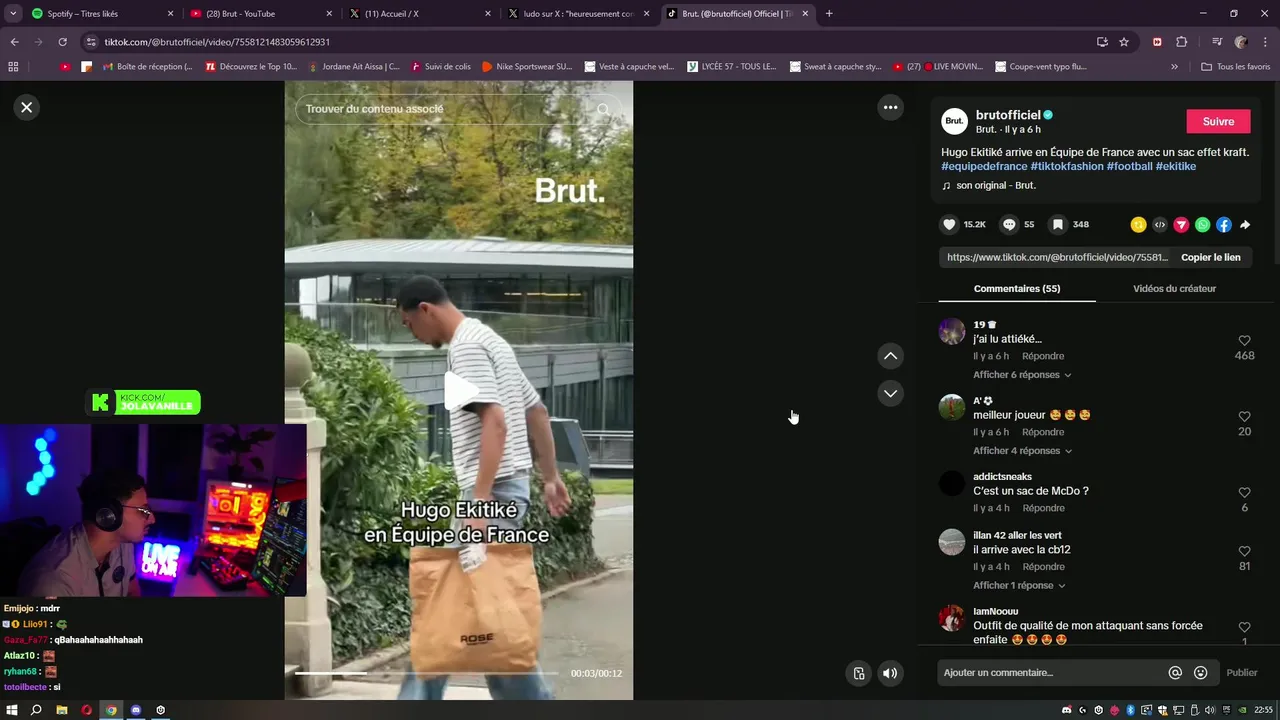Bookmark the video with the favorites icon
This screenshot has width=1280, height=720.
pyautogui.click(x=1058, y=225)
